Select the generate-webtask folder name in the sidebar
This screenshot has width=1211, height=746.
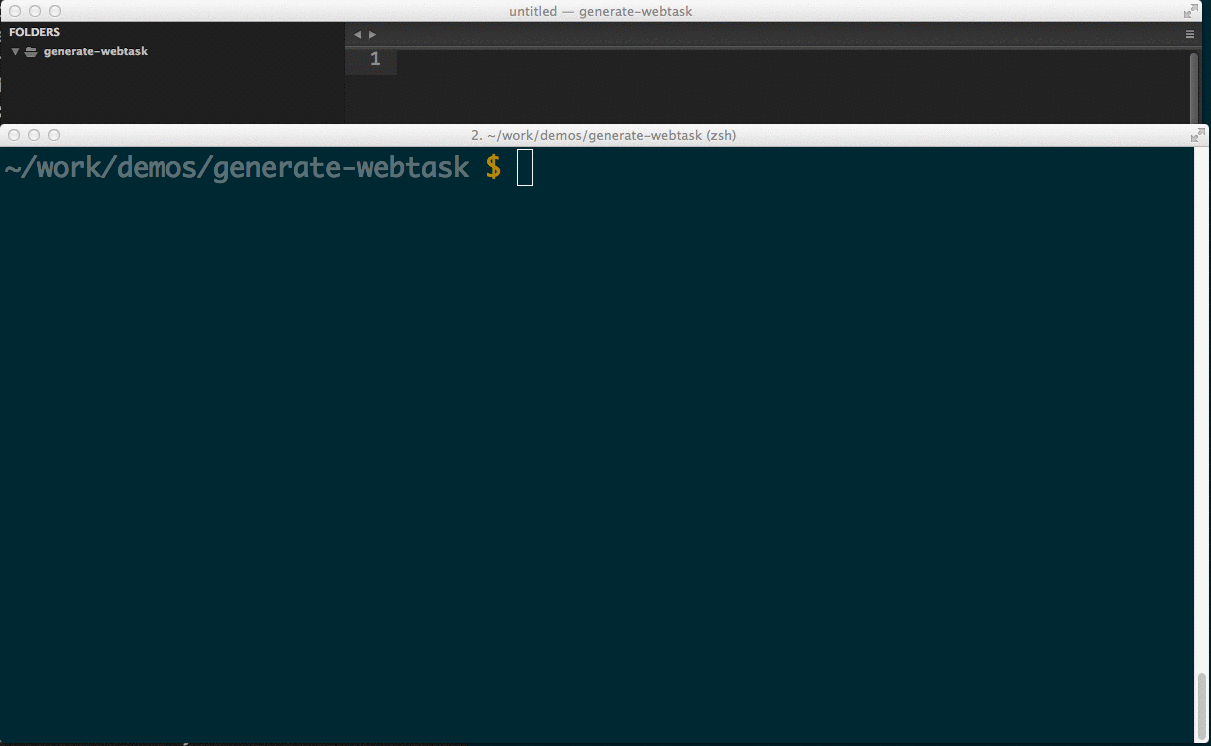point(96,51)
